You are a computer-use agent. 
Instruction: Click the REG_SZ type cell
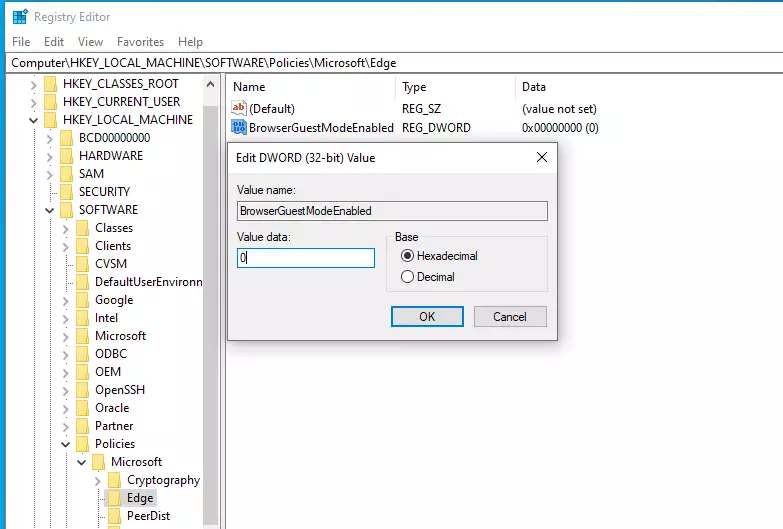421,109
